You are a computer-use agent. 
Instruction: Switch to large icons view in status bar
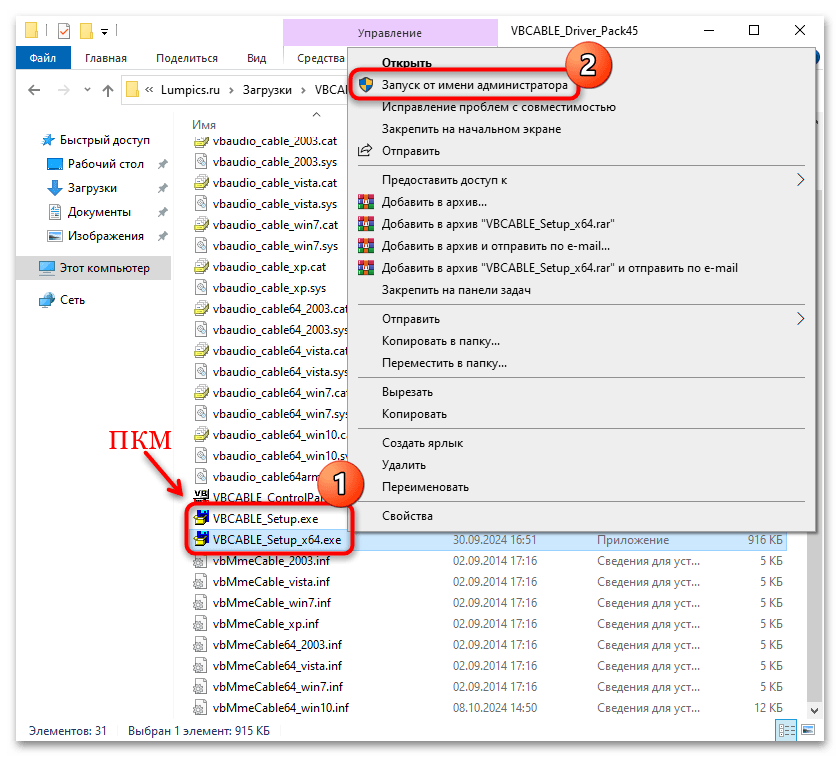808,730
